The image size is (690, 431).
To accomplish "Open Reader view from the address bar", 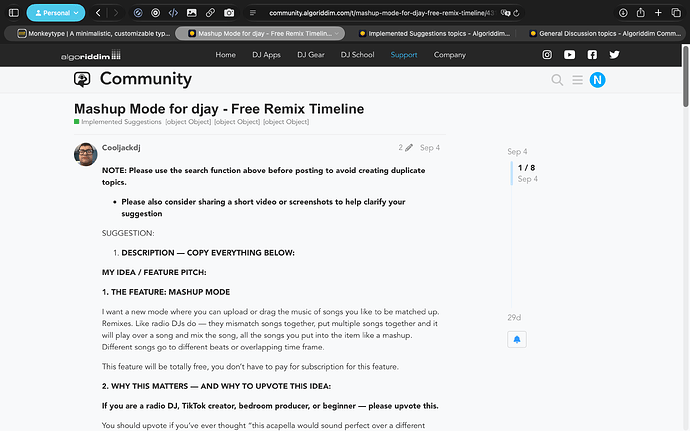I will [x=253, y=13].
